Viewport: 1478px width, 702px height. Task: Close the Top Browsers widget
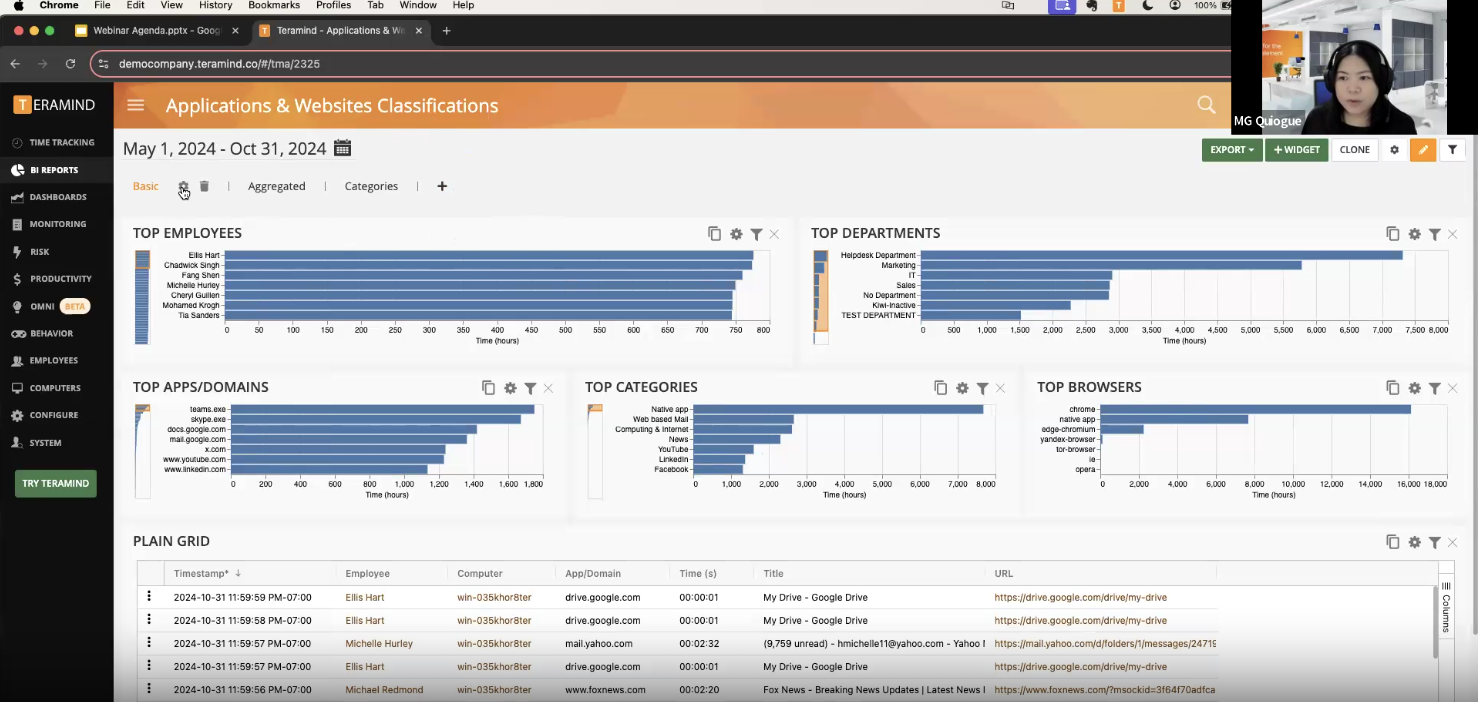tap(1452, 388)
